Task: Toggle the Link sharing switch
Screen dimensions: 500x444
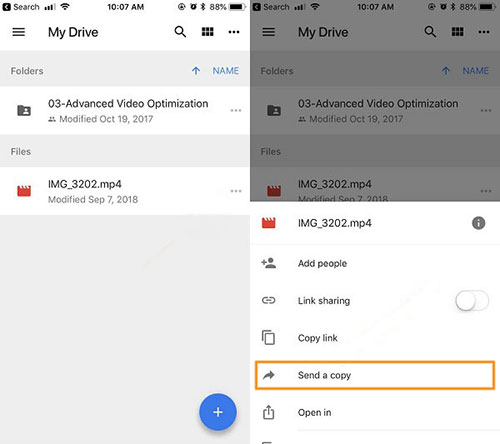Action: point(472,301)
